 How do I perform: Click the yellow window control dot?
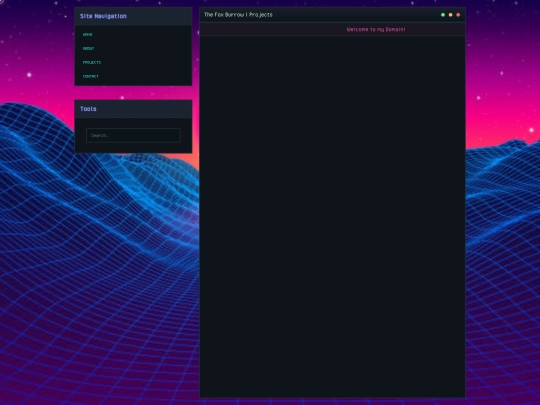(x=450, y=15)
